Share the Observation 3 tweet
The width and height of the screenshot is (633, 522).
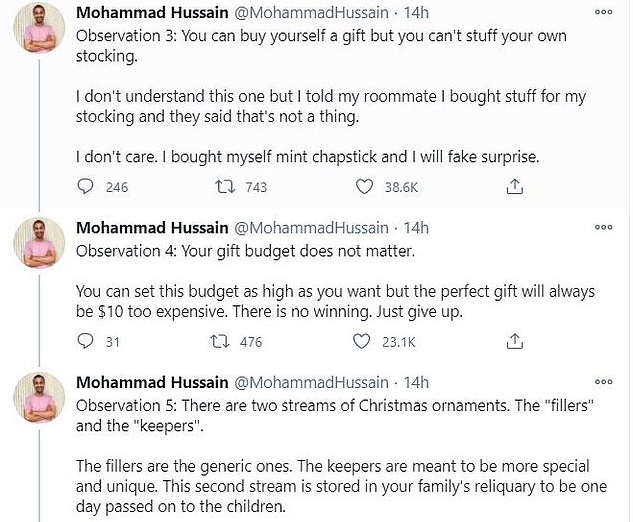pos(514,186)
